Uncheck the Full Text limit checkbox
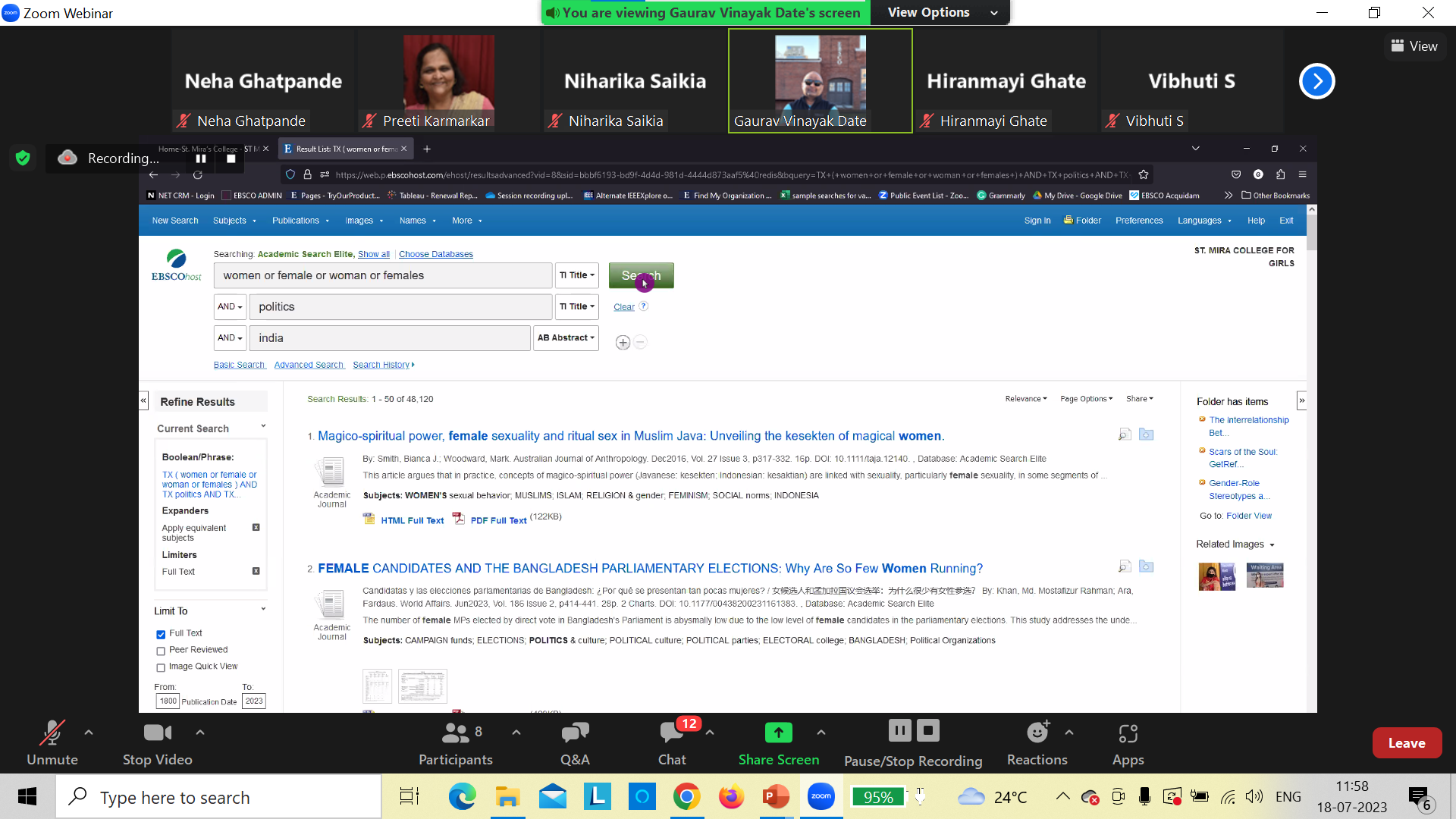The width and height of the screenshot is (1456, 819). click(161, 635)
